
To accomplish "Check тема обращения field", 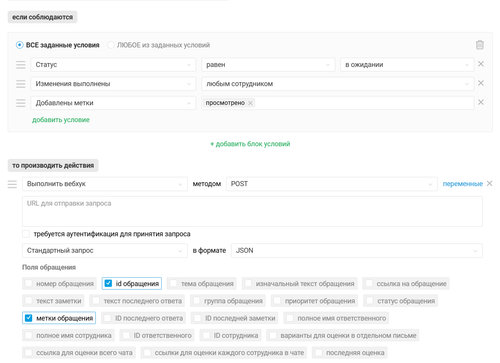I will click(173, 283).
